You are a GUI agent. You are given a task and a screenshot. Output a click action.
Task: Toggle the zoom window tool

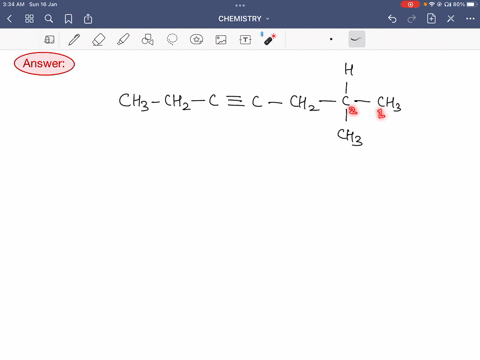point(49,40)
